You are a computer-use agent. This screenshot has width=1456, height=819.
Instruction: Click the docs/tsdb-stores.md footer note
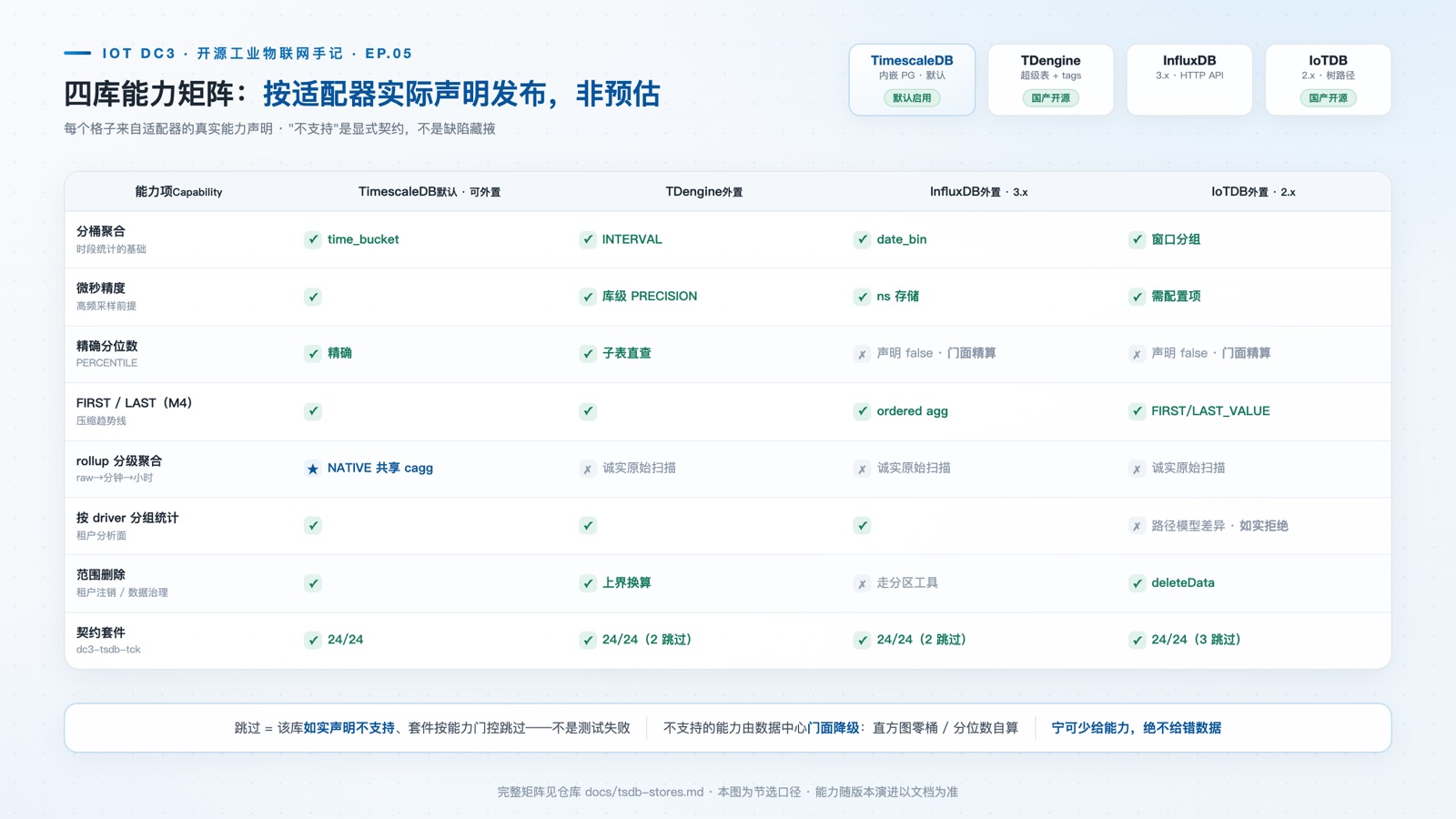[x=644, y=792]
